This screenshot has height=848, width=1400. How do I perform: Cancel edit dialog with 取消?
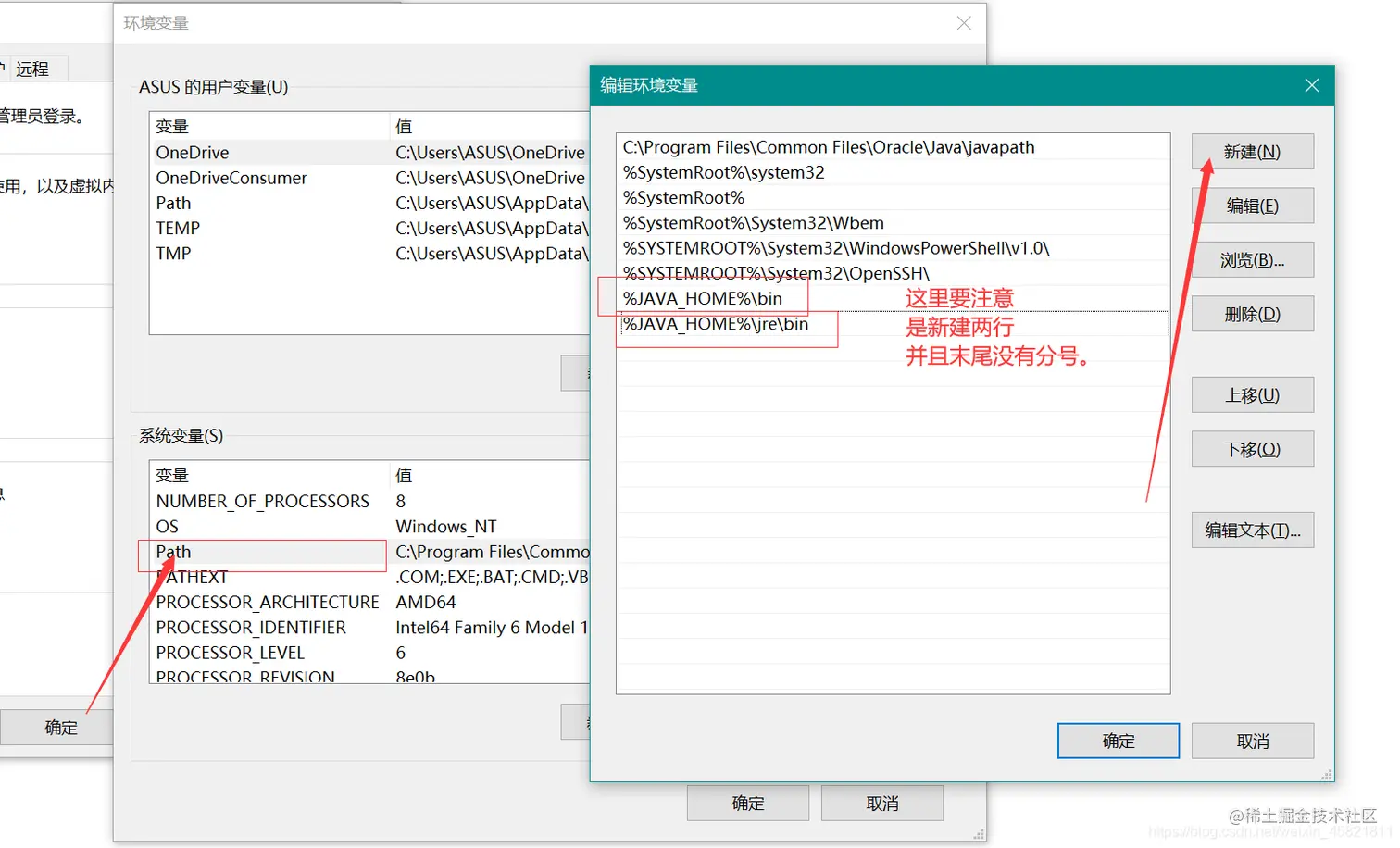tap(1252, 741)
